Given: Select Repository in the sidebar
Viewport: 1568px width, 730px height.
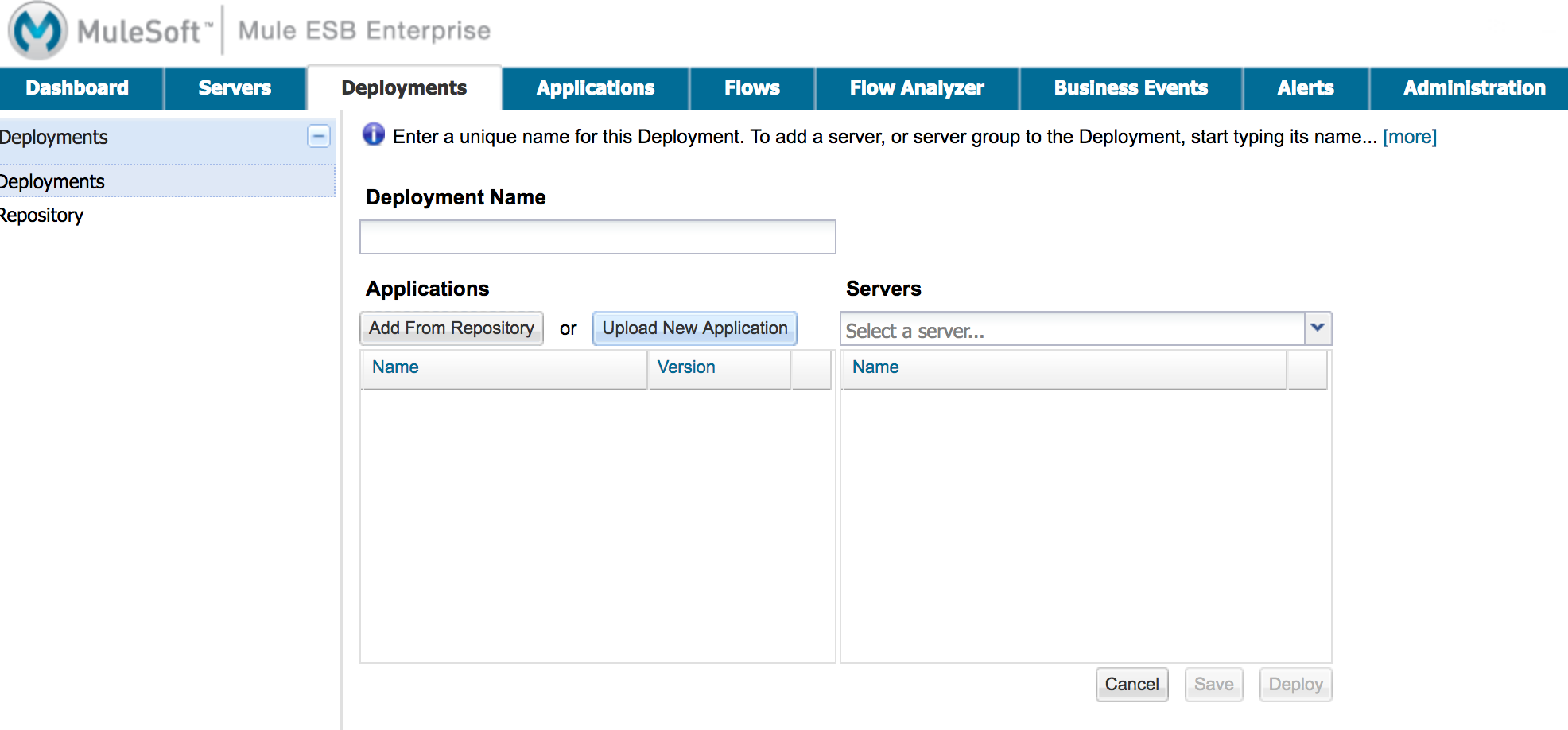Looking at the screenshot, I should (41, 216).
